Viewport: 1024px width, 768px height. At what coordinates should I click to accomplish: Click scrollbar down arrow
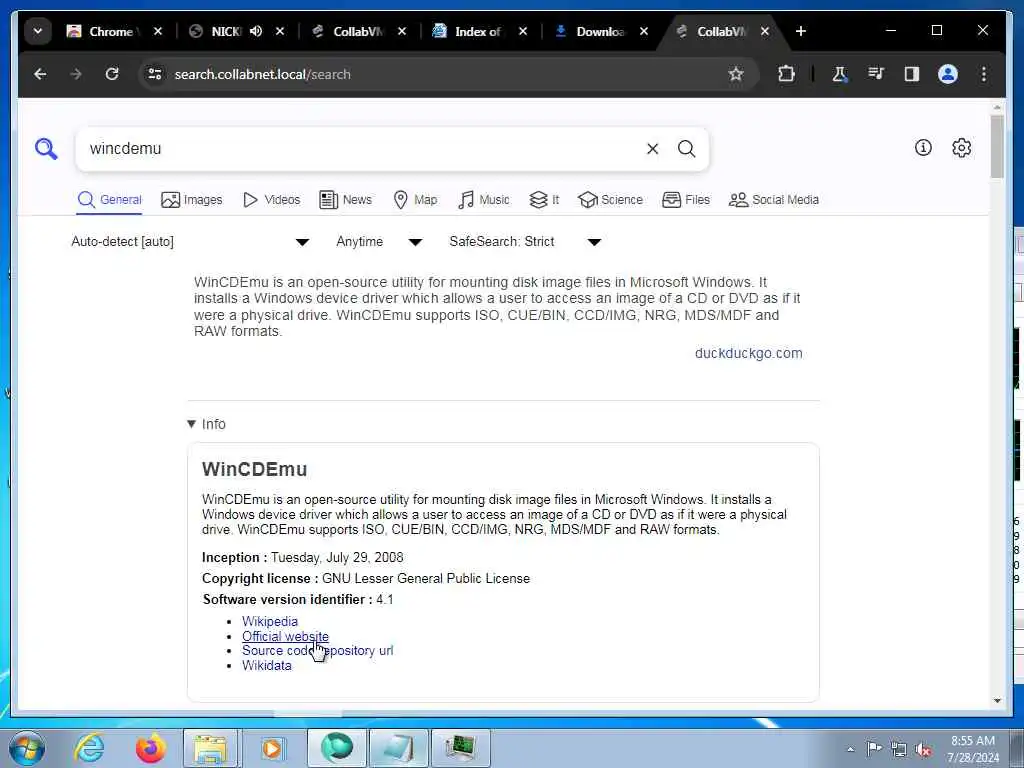click(997, 701)
